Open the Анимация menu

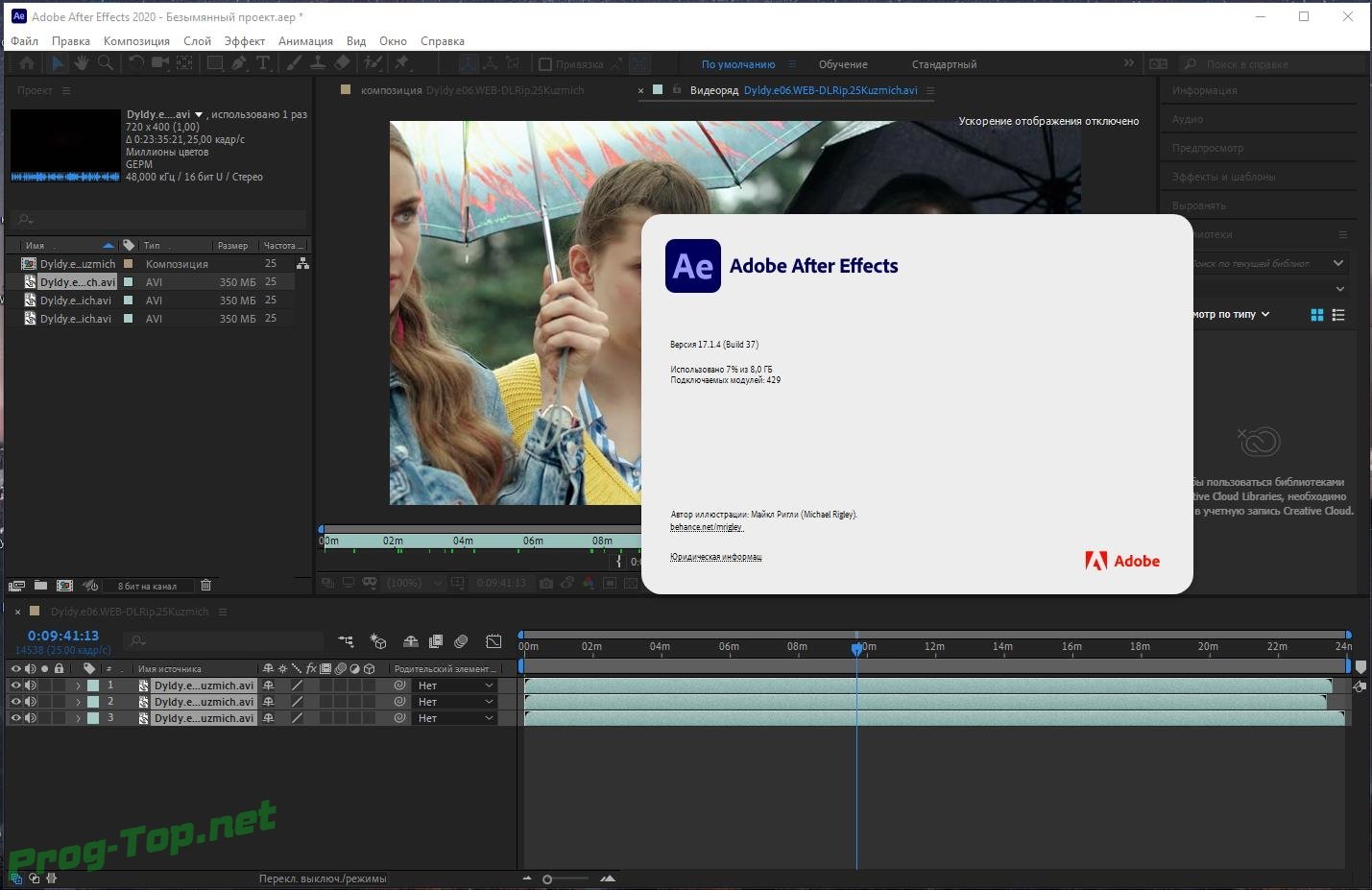(x=305, y=41)
